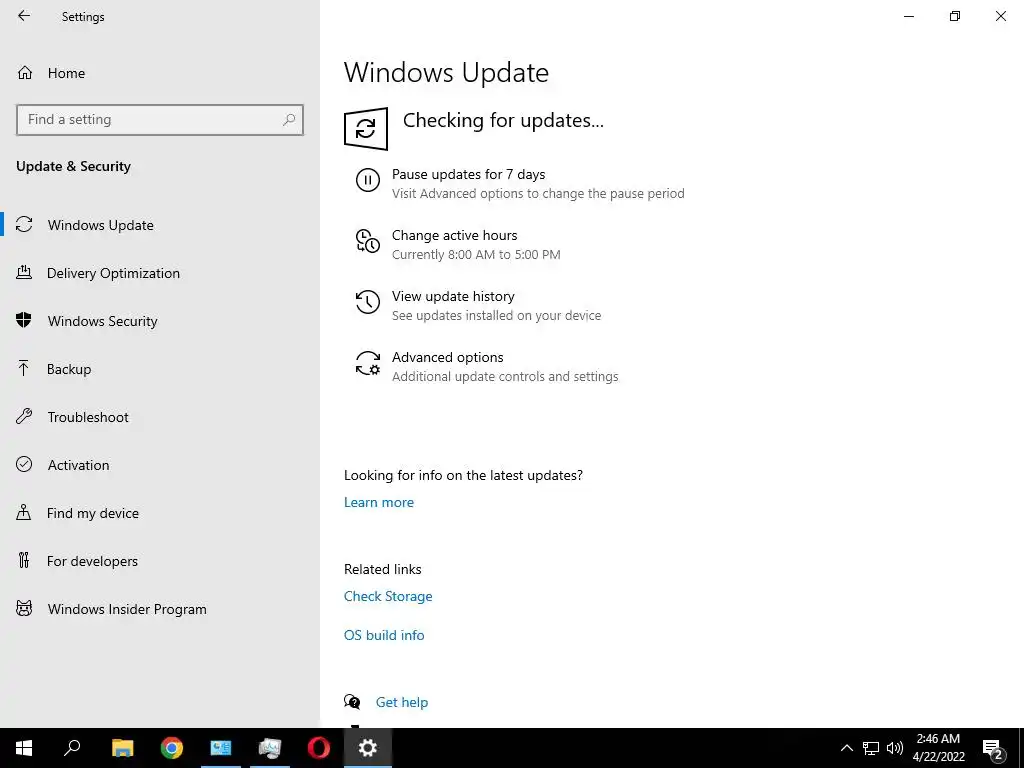Open For developers settings
The width and height of the screenshot is (1024, 768).
tap(160, 561)
